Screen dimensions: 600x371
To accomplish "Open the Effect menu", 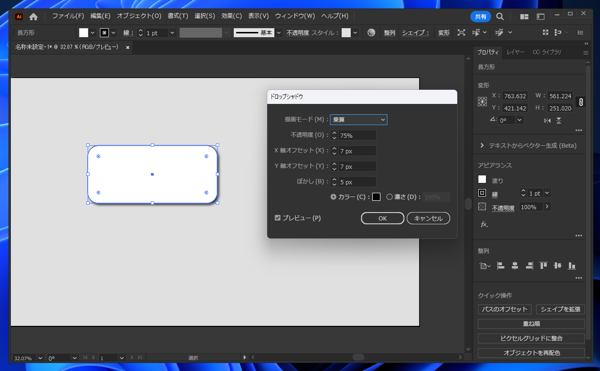I will coord(232,16).
